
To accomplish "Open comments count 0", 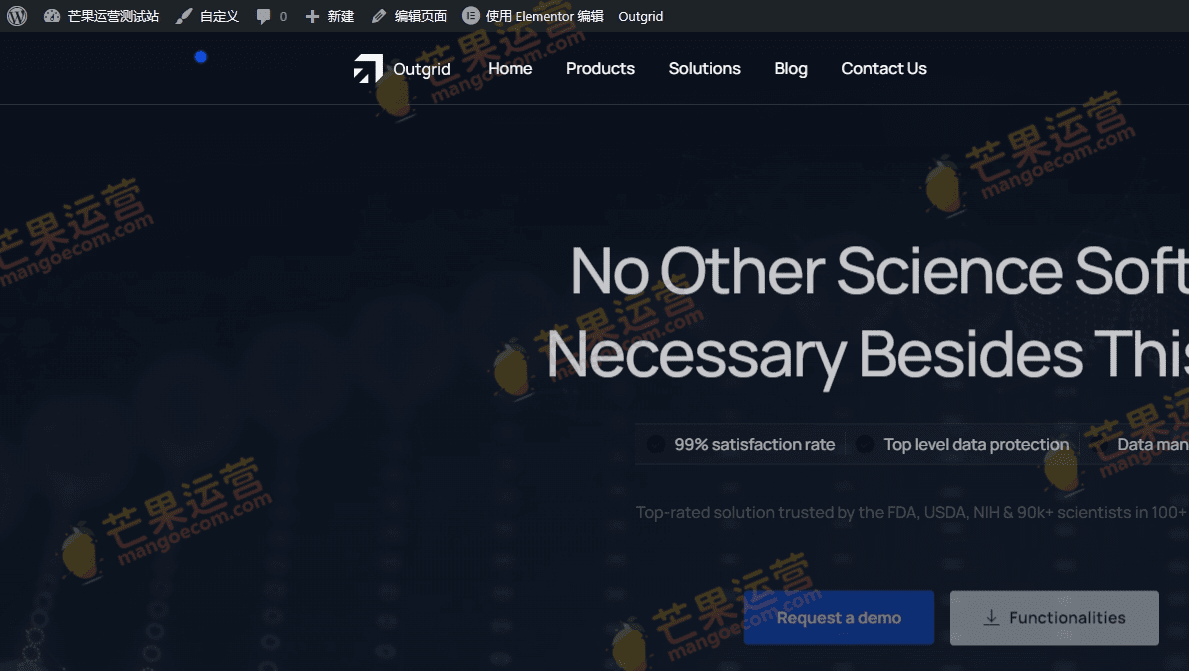I will point(284,17).
